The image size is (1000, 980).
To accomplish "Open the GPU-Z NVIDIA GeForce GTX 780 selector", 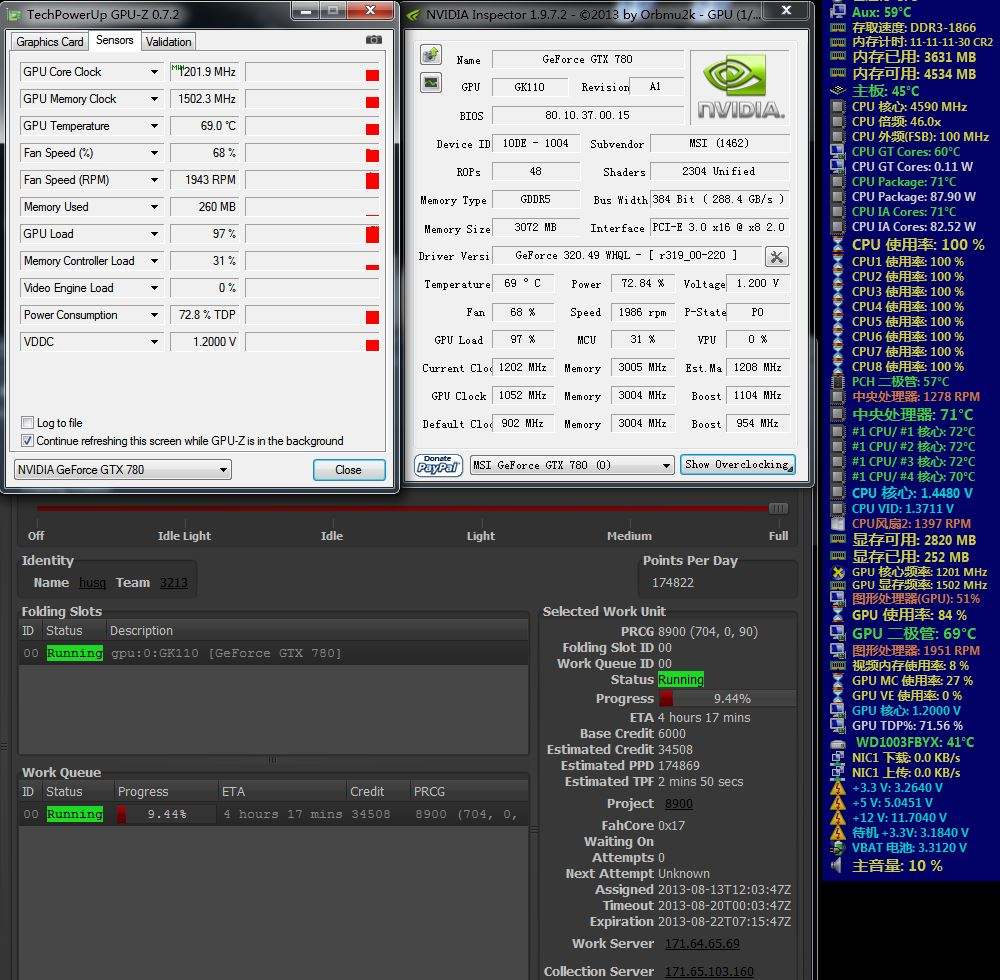I will [122, 470].
